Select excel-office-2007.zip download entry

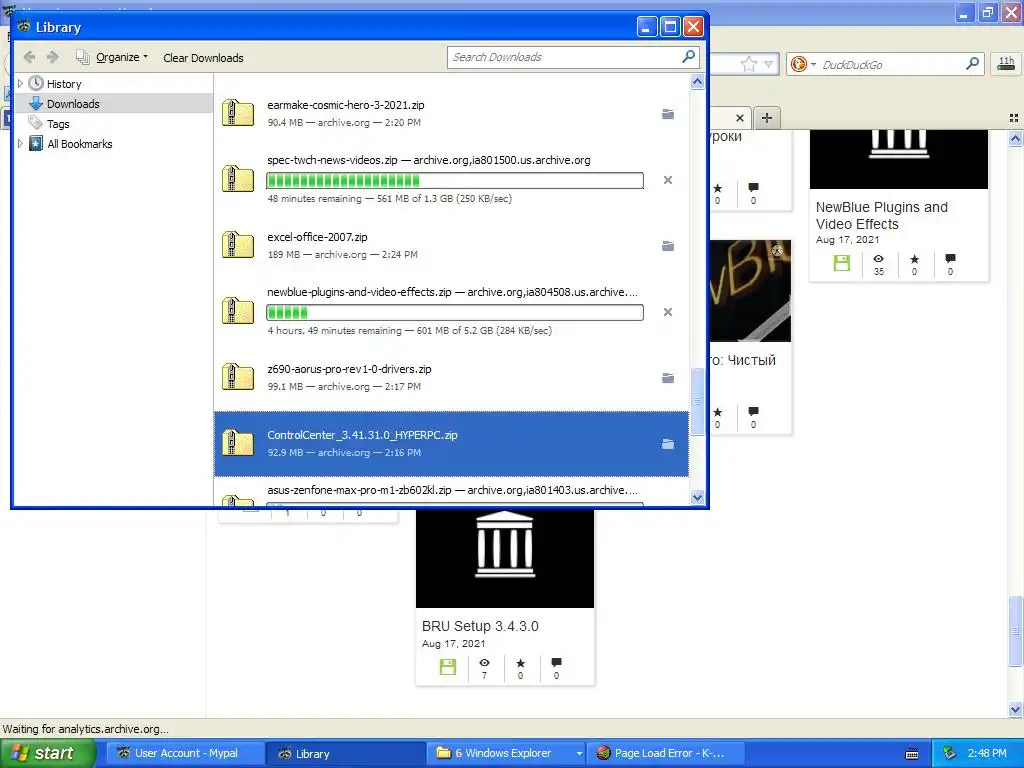click(451, 246)
